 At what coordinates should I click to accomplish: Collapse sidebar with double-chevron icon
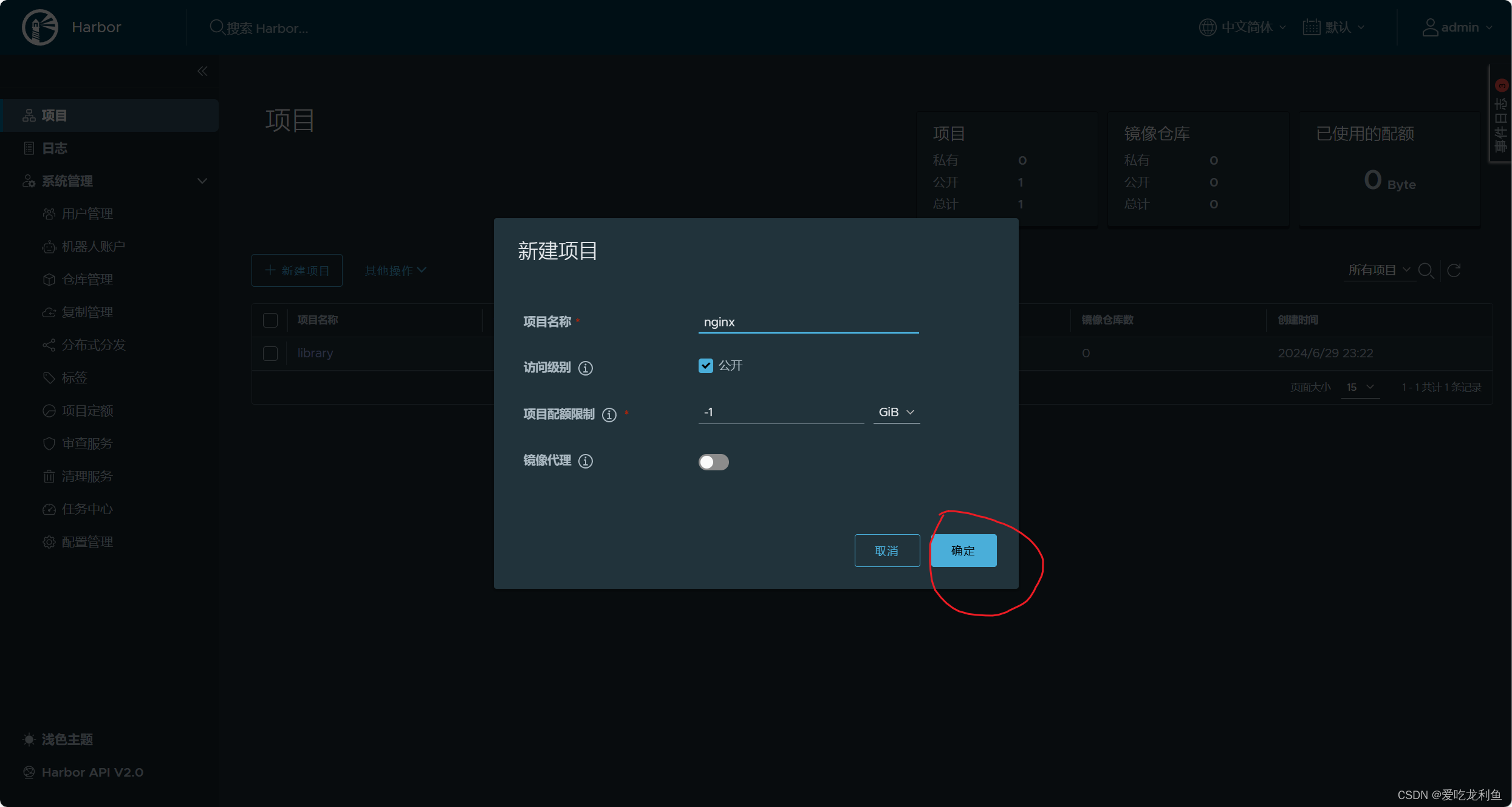click(202, 71)
